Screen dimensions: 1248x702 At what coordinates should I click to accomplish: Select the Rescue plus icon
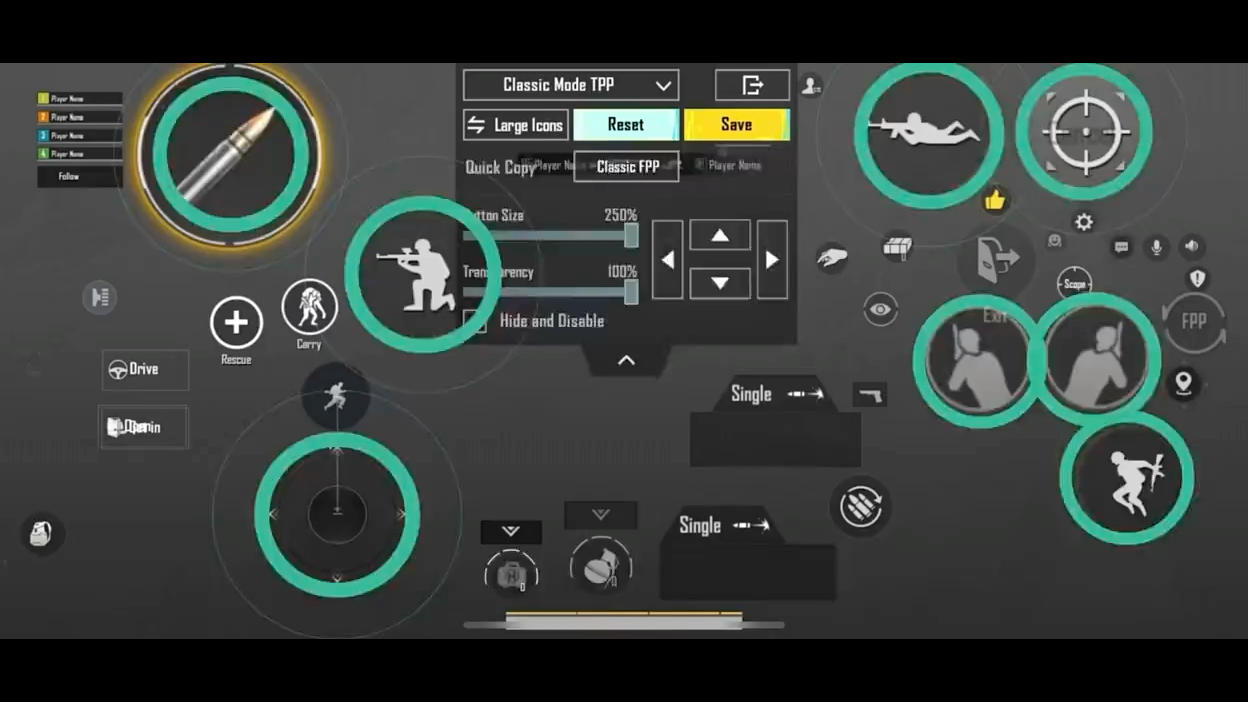point(236,322)
